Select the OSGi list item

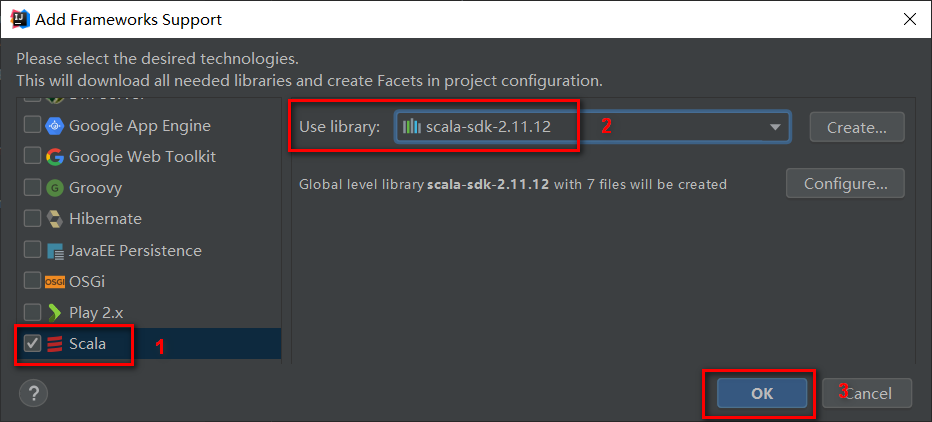tap(86, 281)
